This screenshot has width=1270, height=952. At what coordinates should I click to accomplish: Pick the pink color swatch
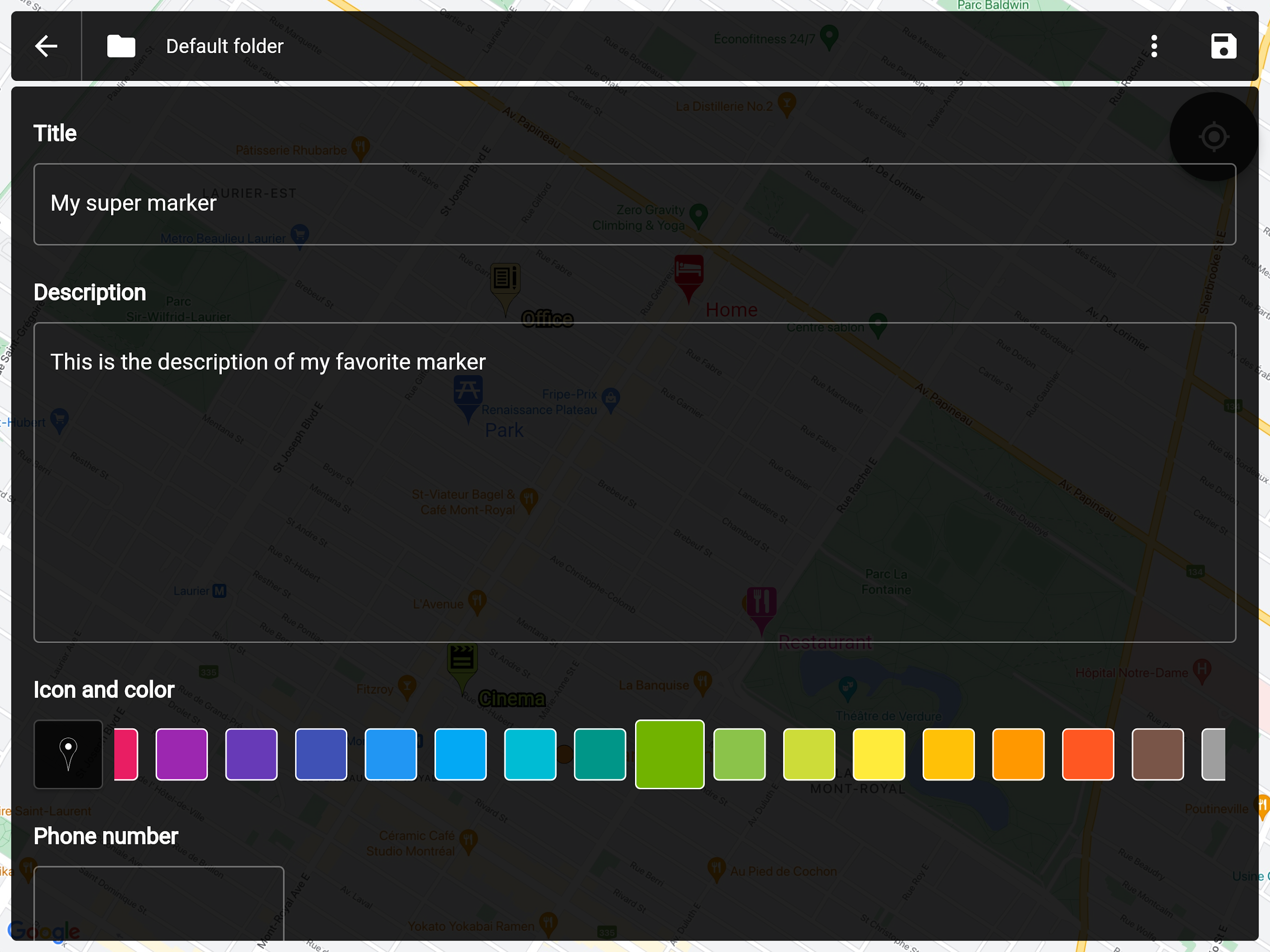[x=126, y=755]
